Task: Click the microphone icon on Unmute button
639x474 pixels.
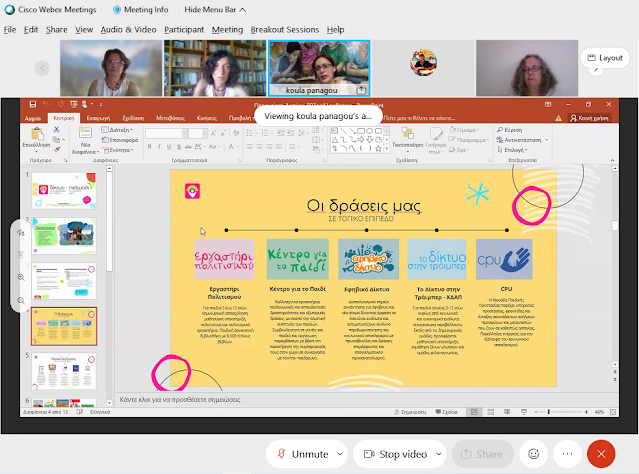Action: coord(284,454)
